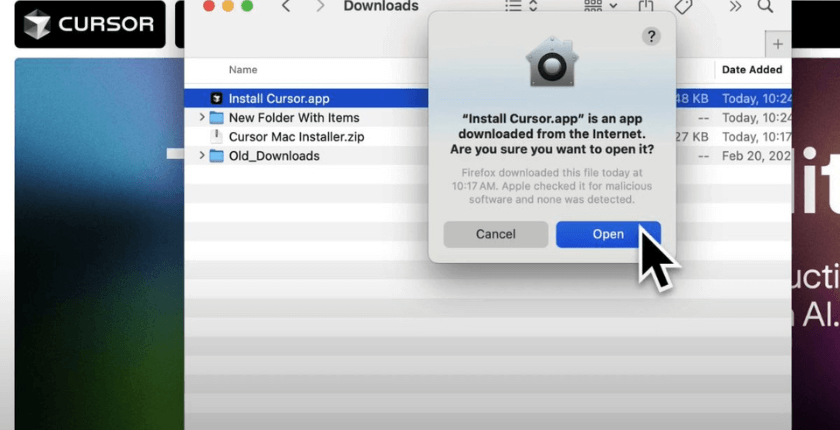Sort by the Name column header
This screenshot has height=430, width=840.
coord(243,70)
